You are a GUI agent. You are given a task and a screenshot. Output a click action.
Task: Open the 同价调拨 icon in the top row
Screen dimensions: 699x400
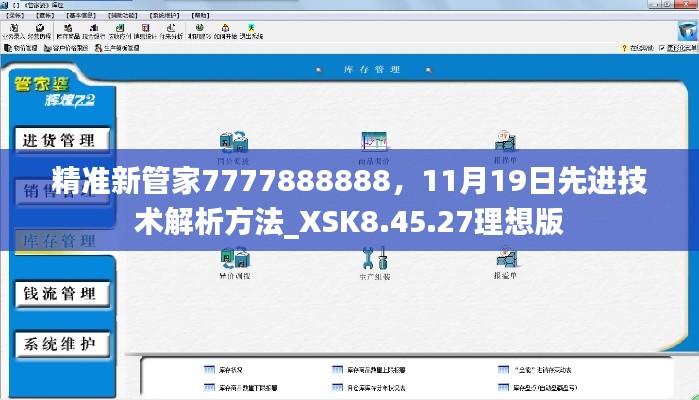click(x=234, y=147)
